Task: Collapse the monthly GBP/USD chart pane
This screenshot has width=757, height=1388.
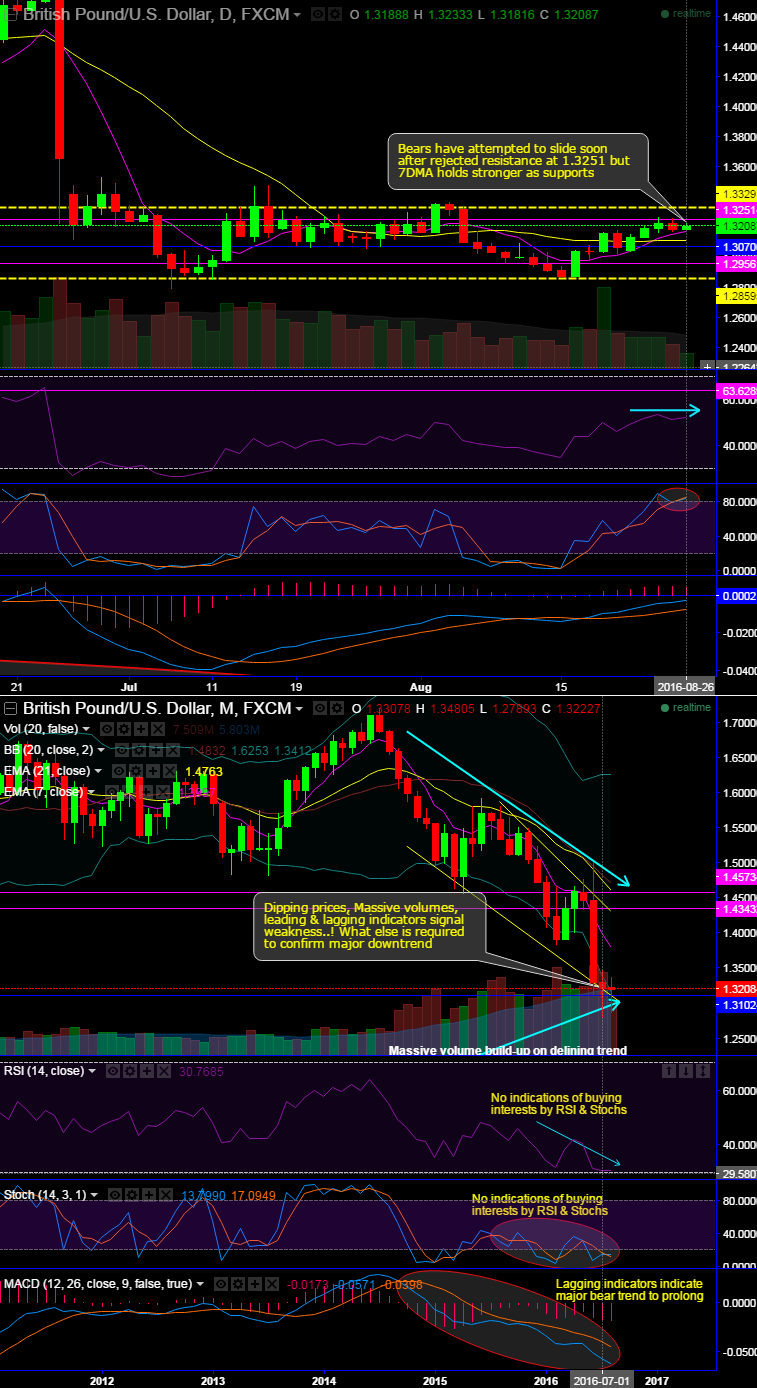Action: point(10,708)
